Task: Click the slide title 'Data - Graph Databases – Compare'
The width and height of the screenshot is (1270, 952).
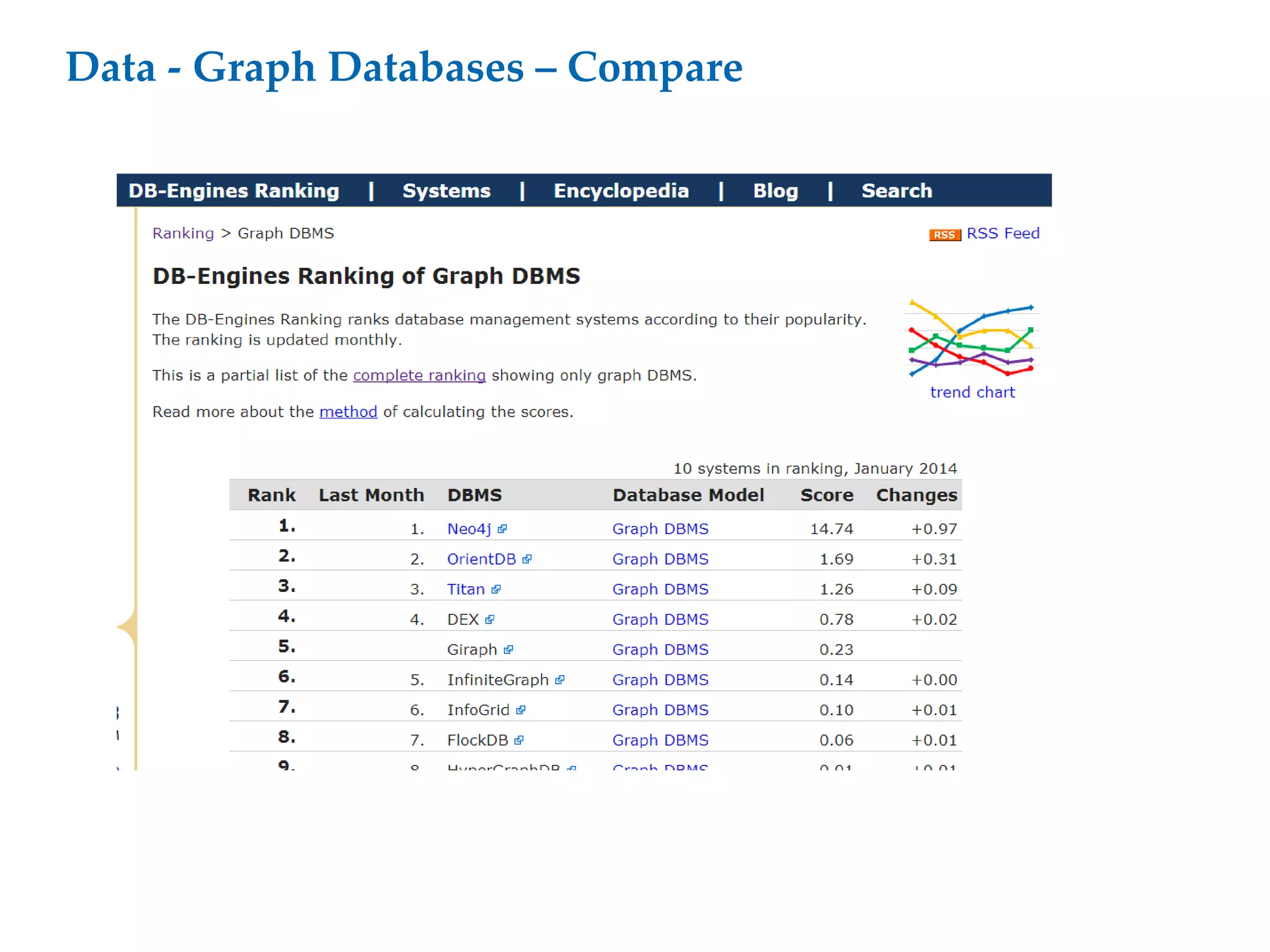Action: (x=404, y=68)
